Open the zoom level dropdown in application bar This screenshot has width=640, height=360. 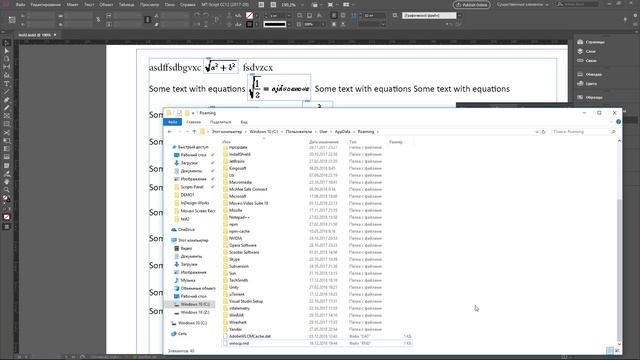[x=302, y=5]
